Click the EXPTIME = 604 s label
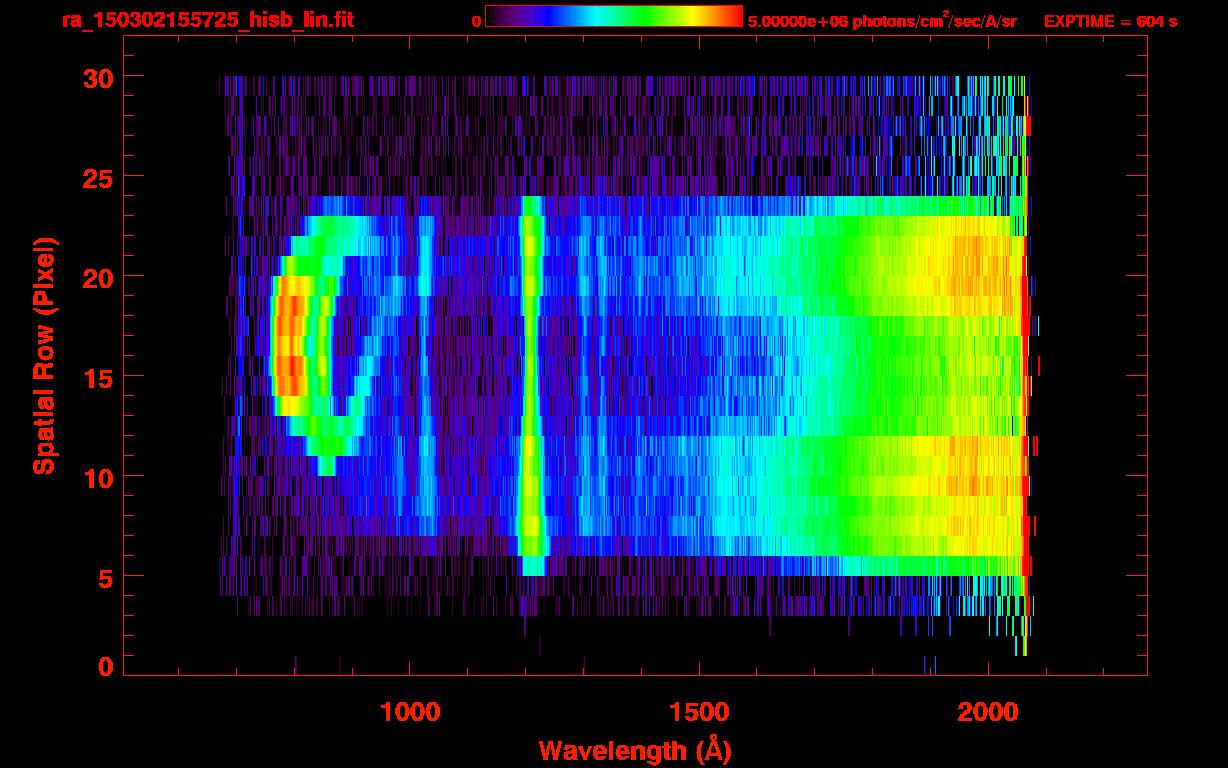Viewport: 1228px width, 768px height. [1110, 21]
